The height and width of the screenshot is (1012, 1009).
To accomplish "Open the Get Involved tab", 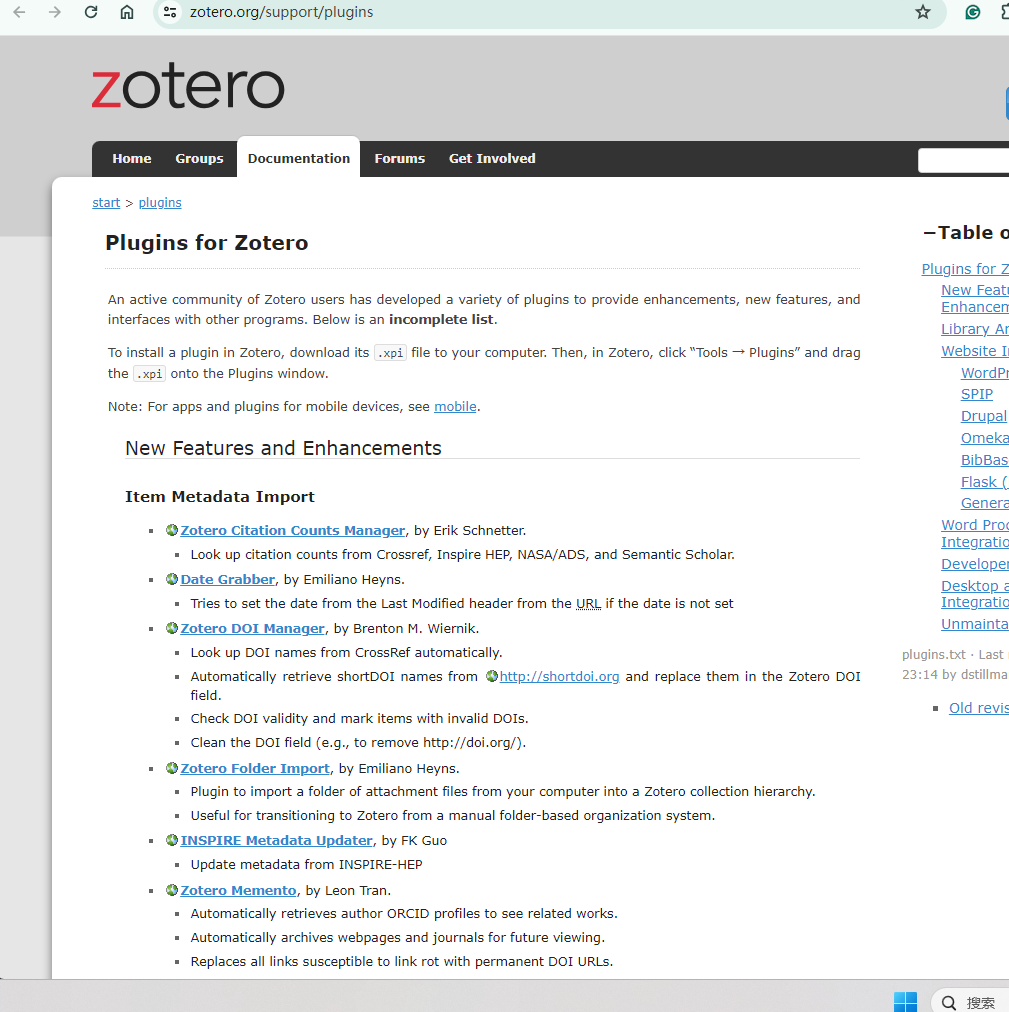I will pos(492,159).
